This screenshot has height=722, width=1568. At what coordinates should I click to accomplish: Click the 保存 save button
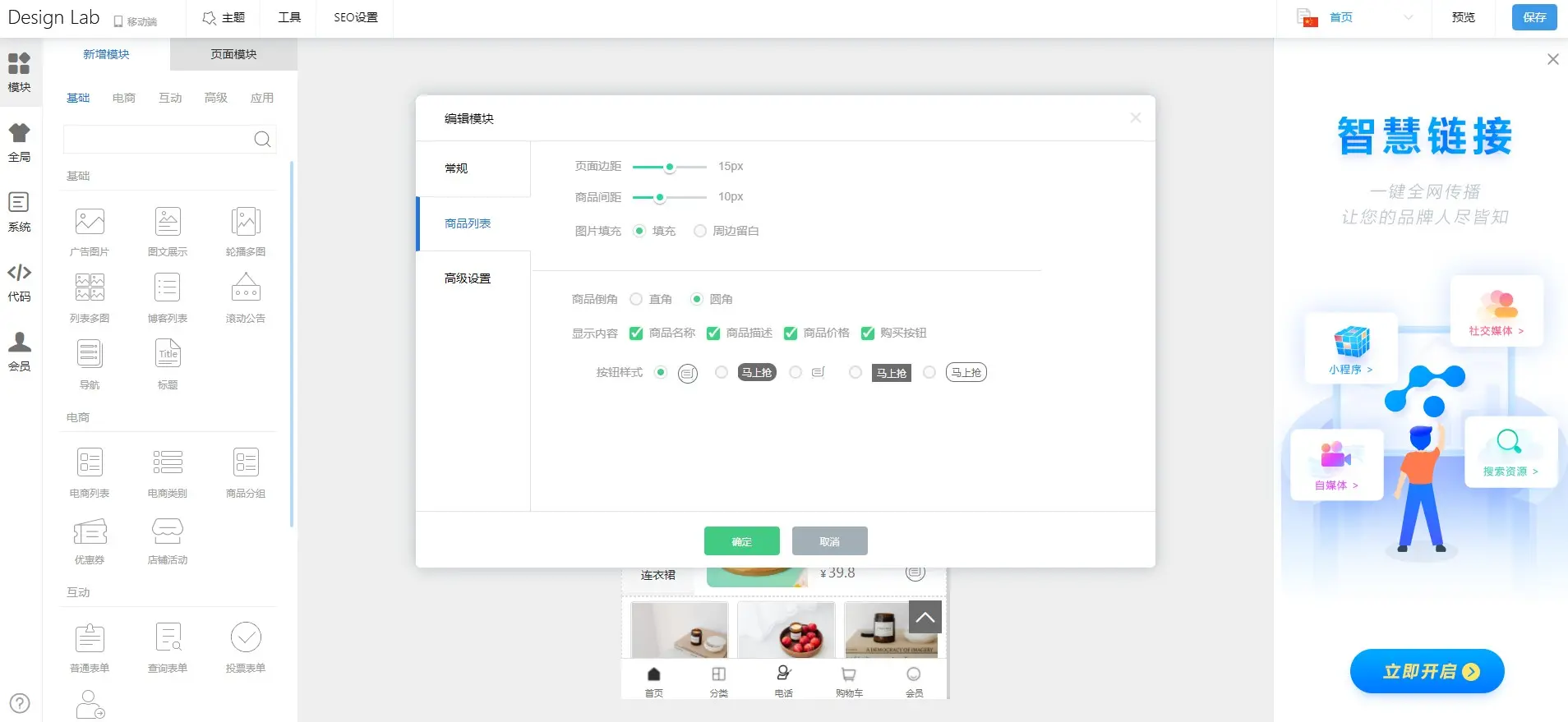click(x=1534, y=17)
